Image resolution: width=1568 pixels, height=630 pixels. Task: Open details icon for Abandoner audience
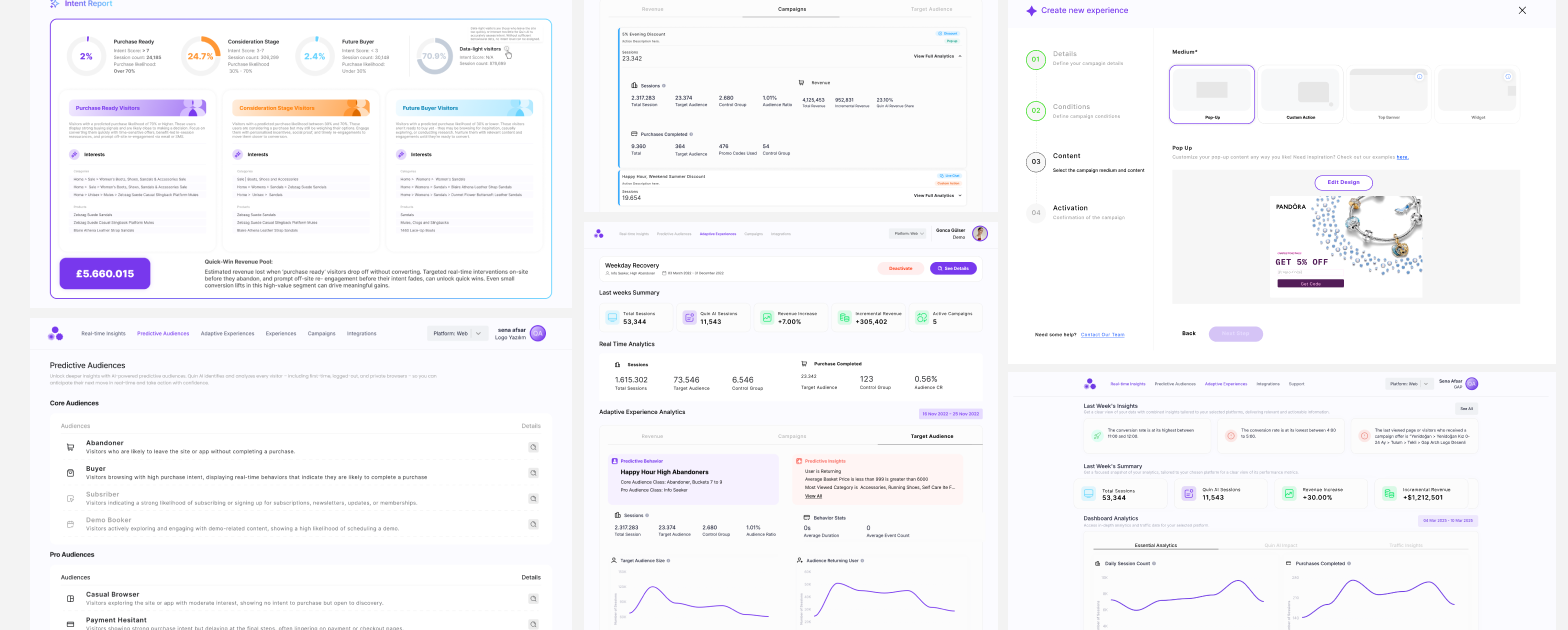[533, 447]
